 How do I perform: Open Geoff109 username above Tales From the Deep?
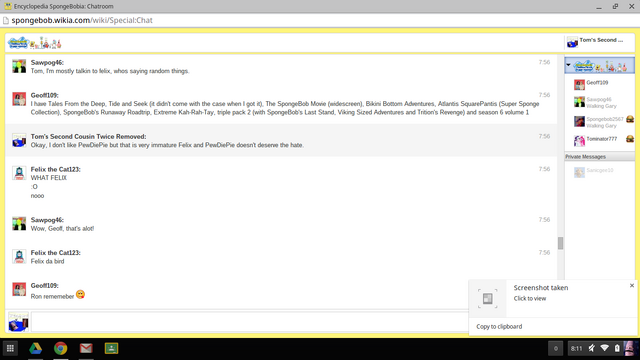click(44, 95)
